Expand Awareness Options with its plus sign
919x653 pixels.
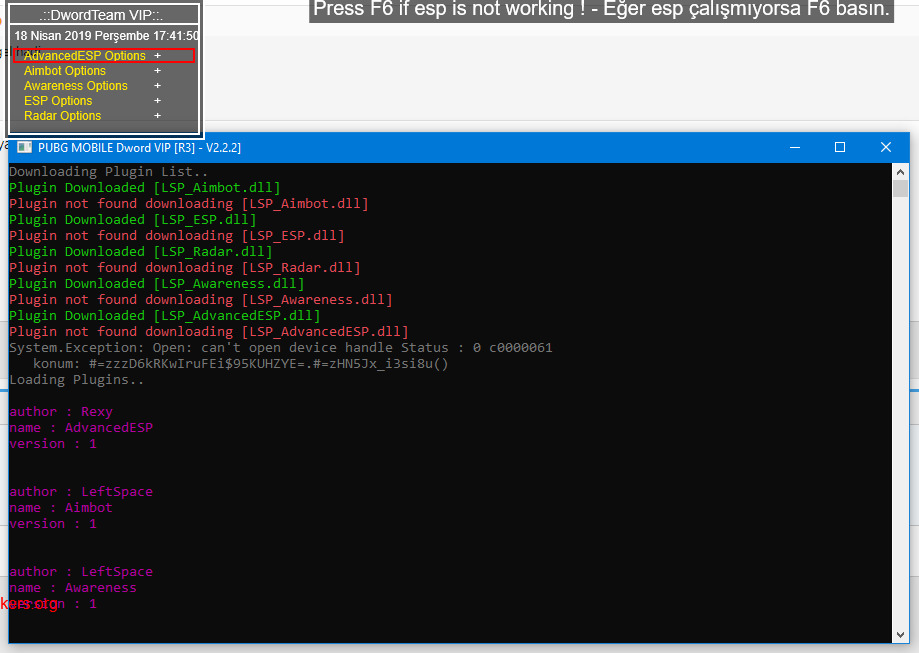(157, 86)
